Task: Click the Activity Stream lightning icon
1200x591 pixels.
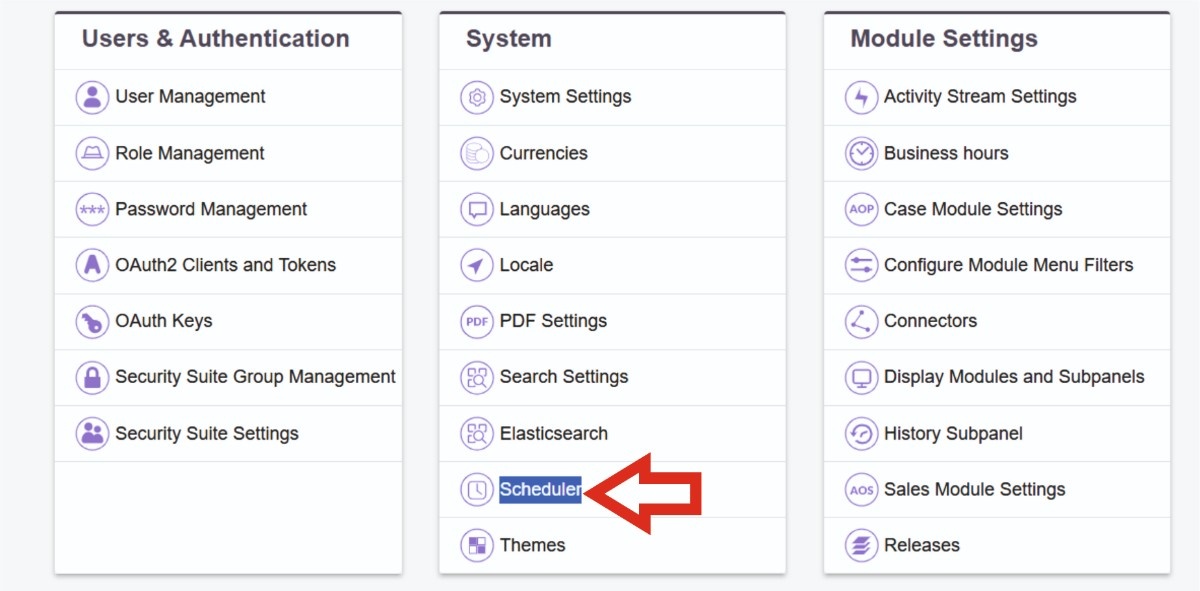Action: point(861,97)
